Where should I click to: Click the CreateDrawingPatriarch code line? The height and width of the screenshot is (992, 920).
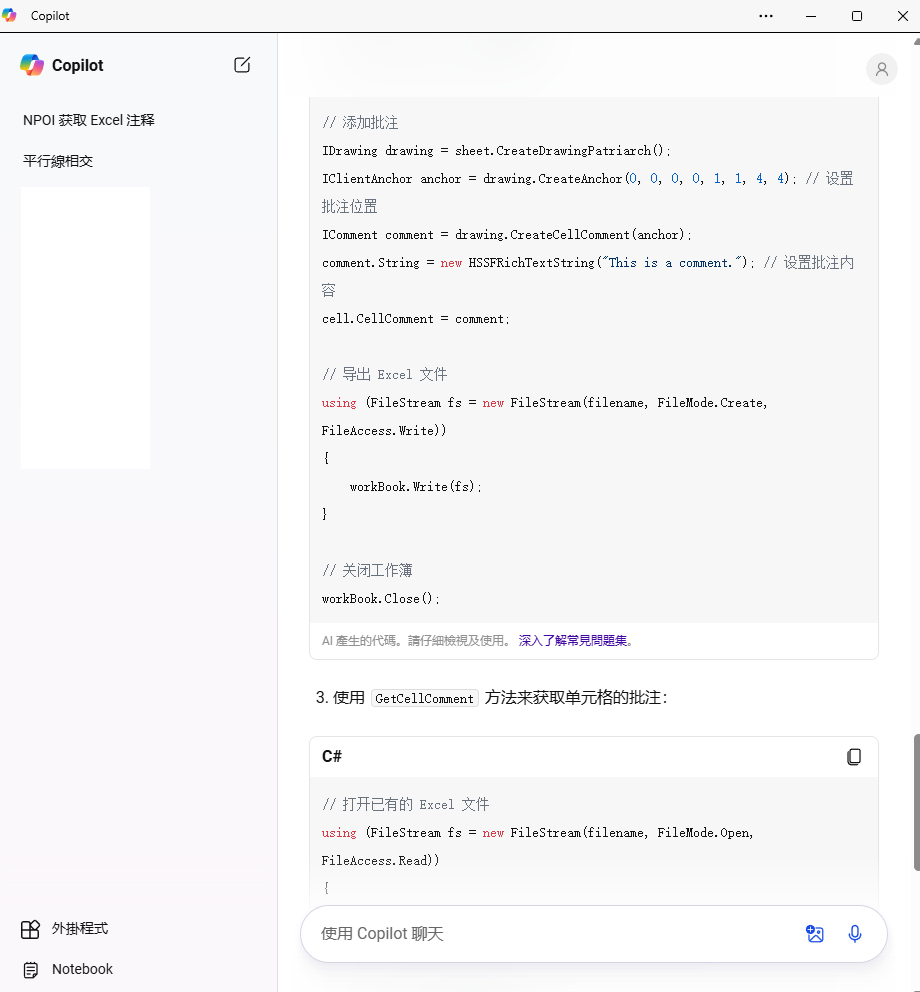click(x=496, y=151)
